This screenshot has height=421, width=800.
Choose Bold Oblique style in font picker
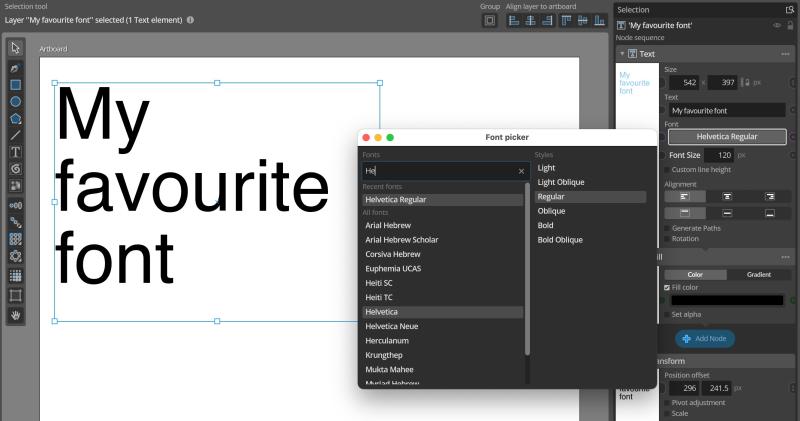[561, 240]
